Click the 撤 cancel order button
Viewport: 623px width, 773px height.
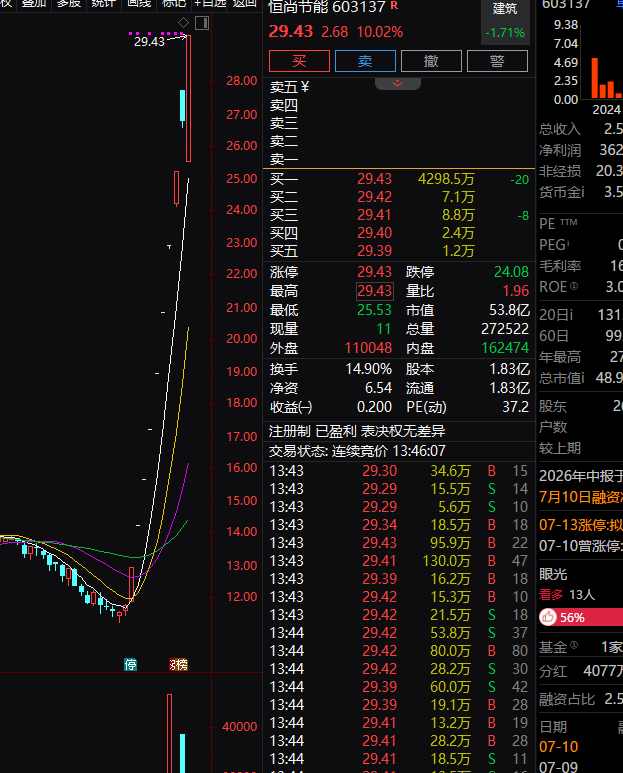(431, 61)
